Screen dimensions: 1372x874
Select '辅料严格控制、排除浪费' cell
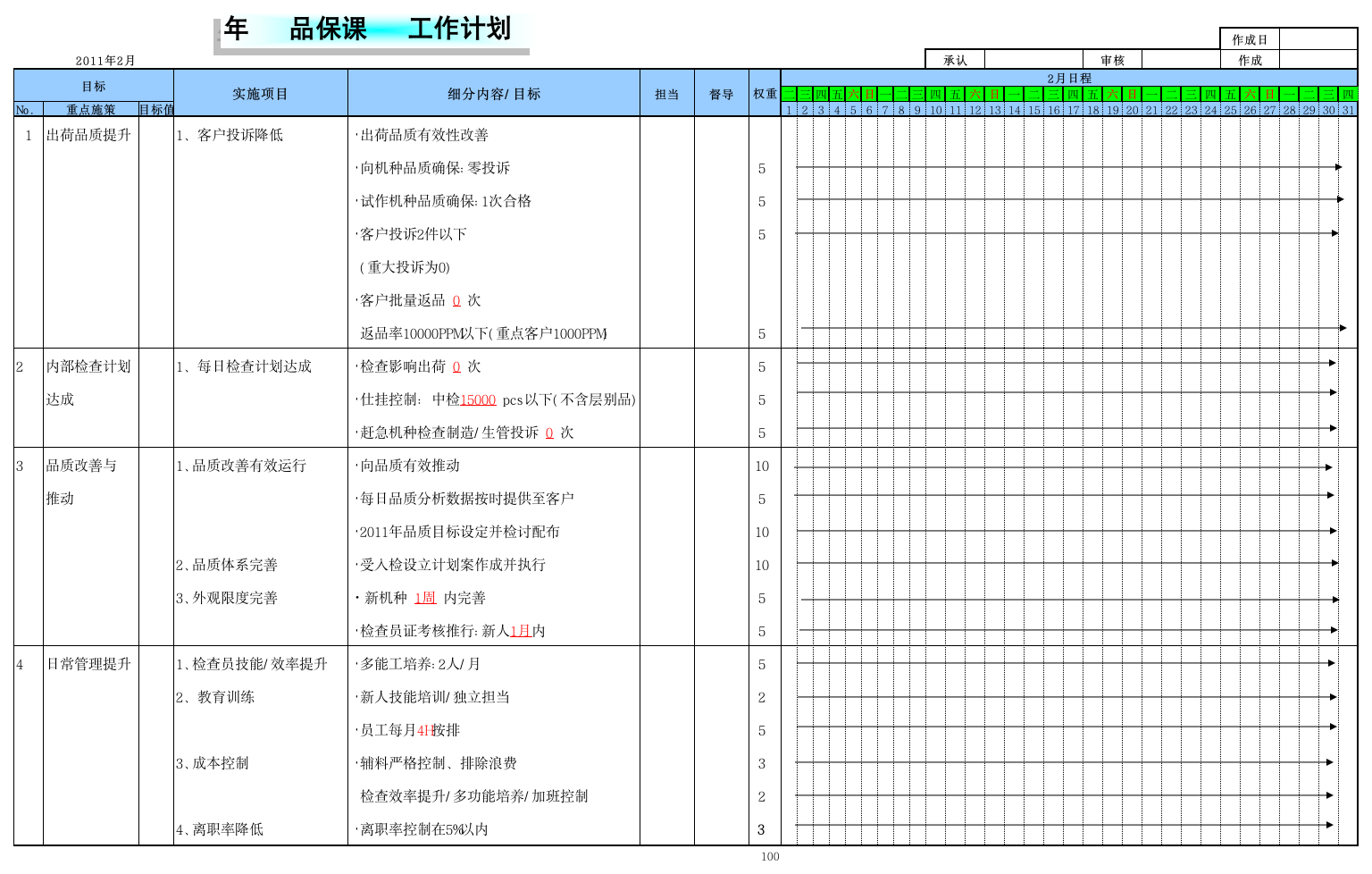click(x=437, y=763)
